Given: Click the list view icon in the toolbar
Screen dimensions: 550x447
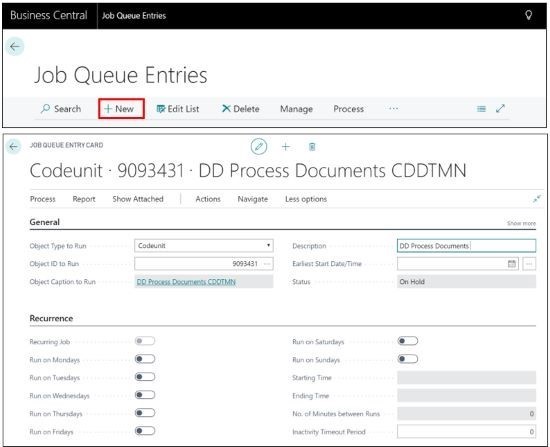Looking at the screenshot, I should click(x=481, y=109).
